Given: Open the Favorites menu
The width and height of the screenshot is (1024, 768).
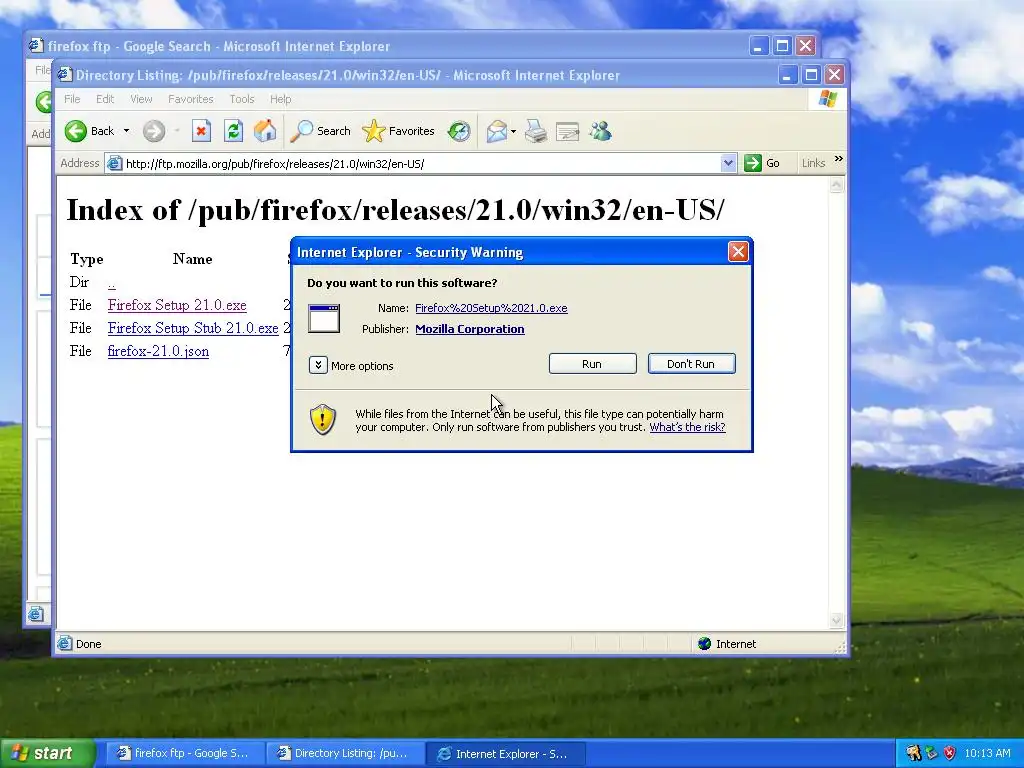Looking at the screenshot, I should (x=191, y=99).
